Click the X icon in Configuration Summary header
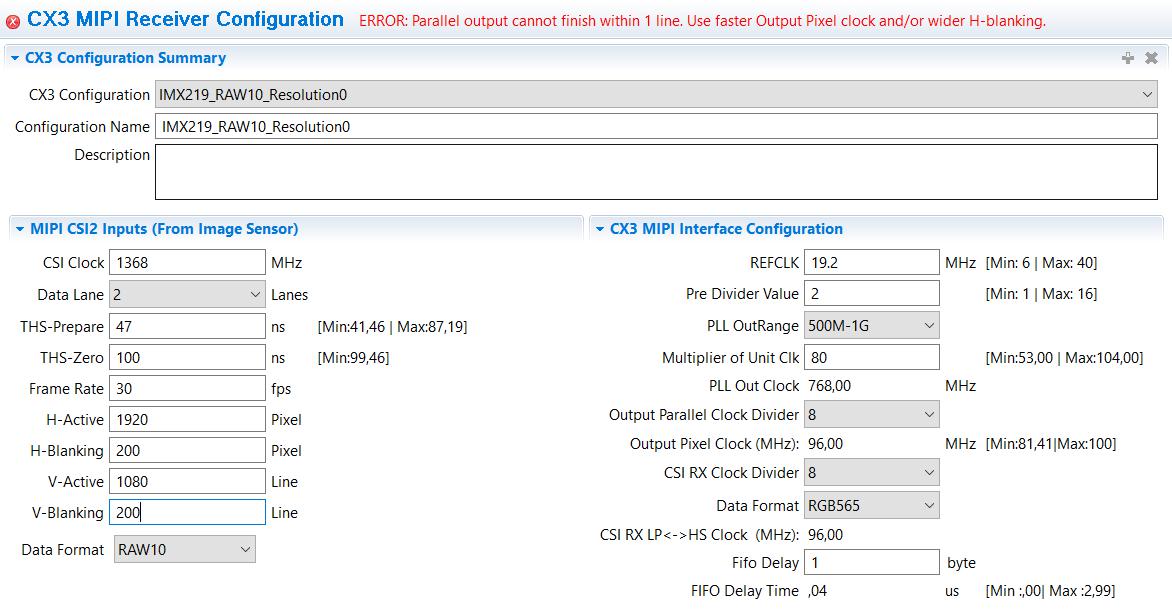This screenshot has width=1172, height=614. [1151, 58]
